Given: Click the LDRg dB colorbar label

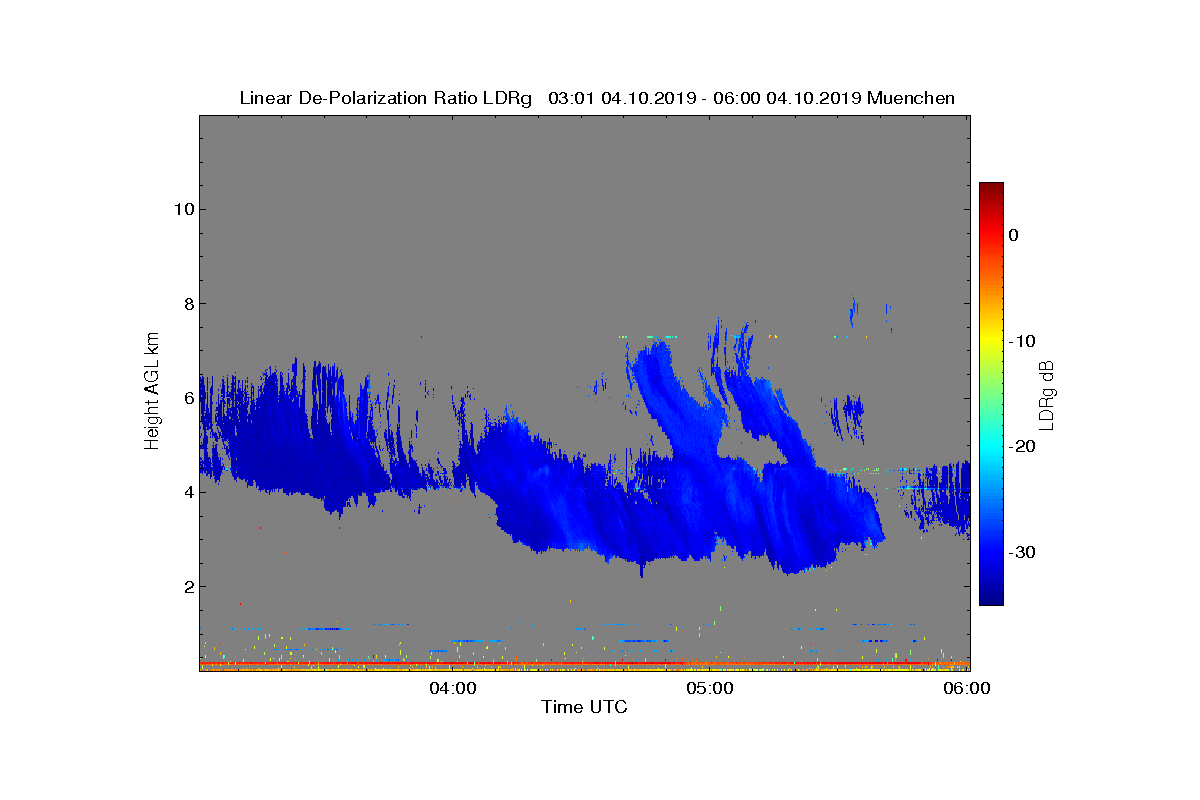Looking at the screenshot, I should (x=1047, y=394).
